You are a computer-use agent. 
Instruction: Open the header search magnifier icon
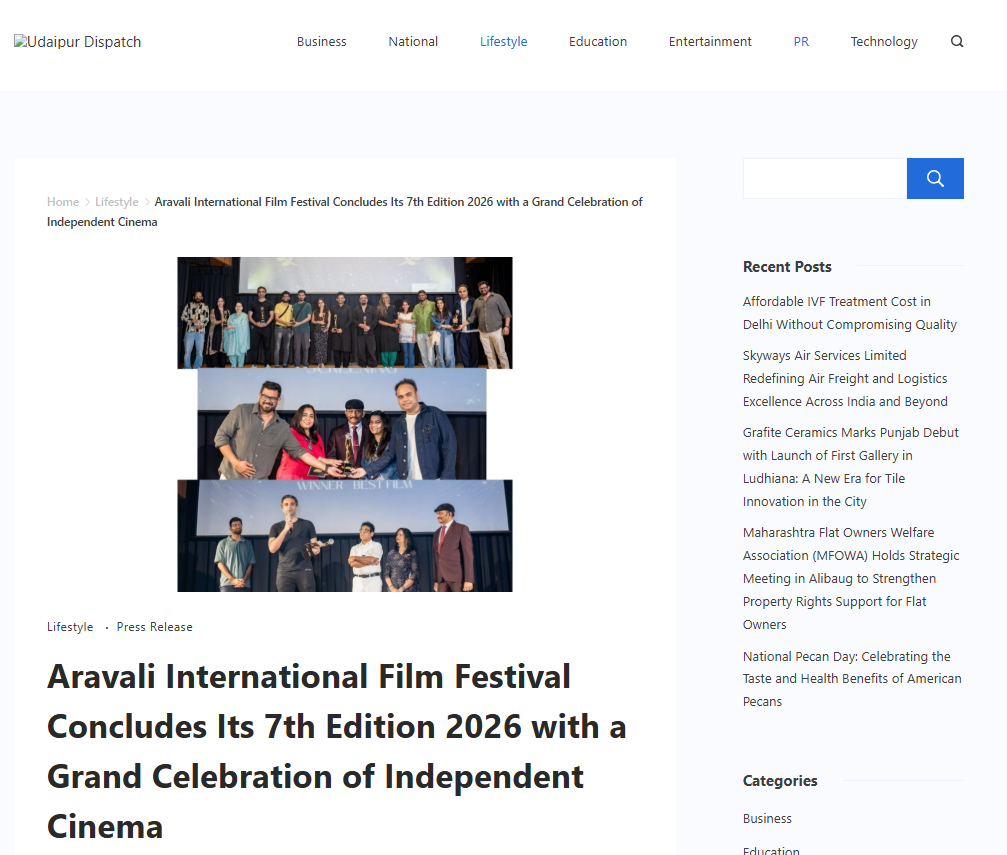coord(957,42)
